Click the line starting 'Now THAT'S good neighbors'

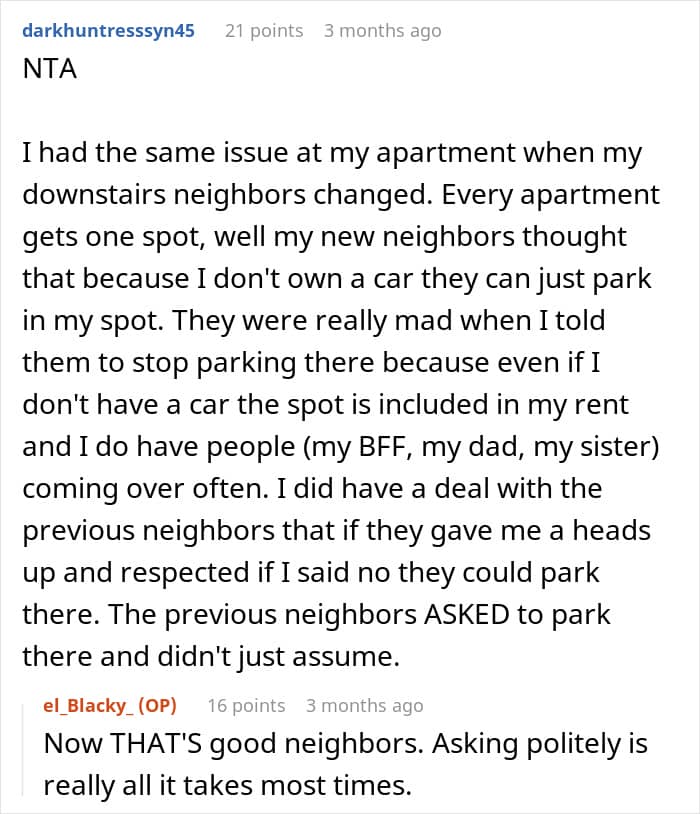tap(345, 744)
